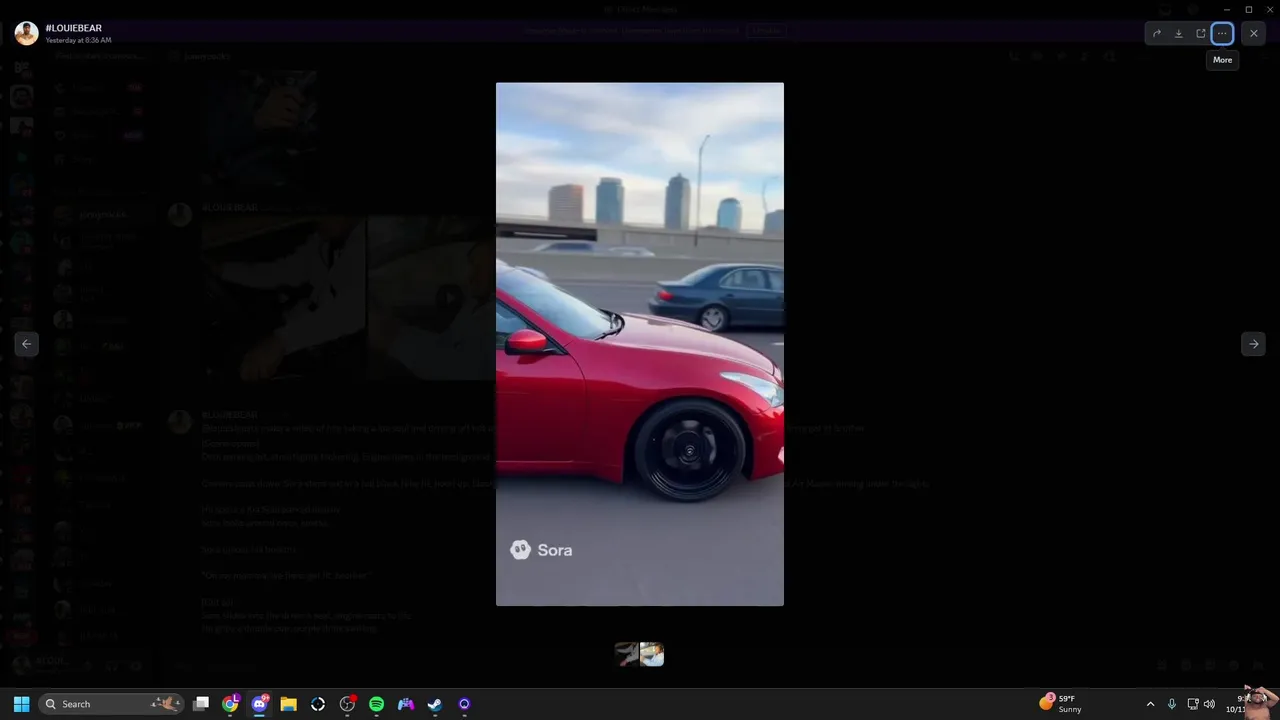Click the taskbar Search box
1280x720 pixels.
(x=111, y=704)
